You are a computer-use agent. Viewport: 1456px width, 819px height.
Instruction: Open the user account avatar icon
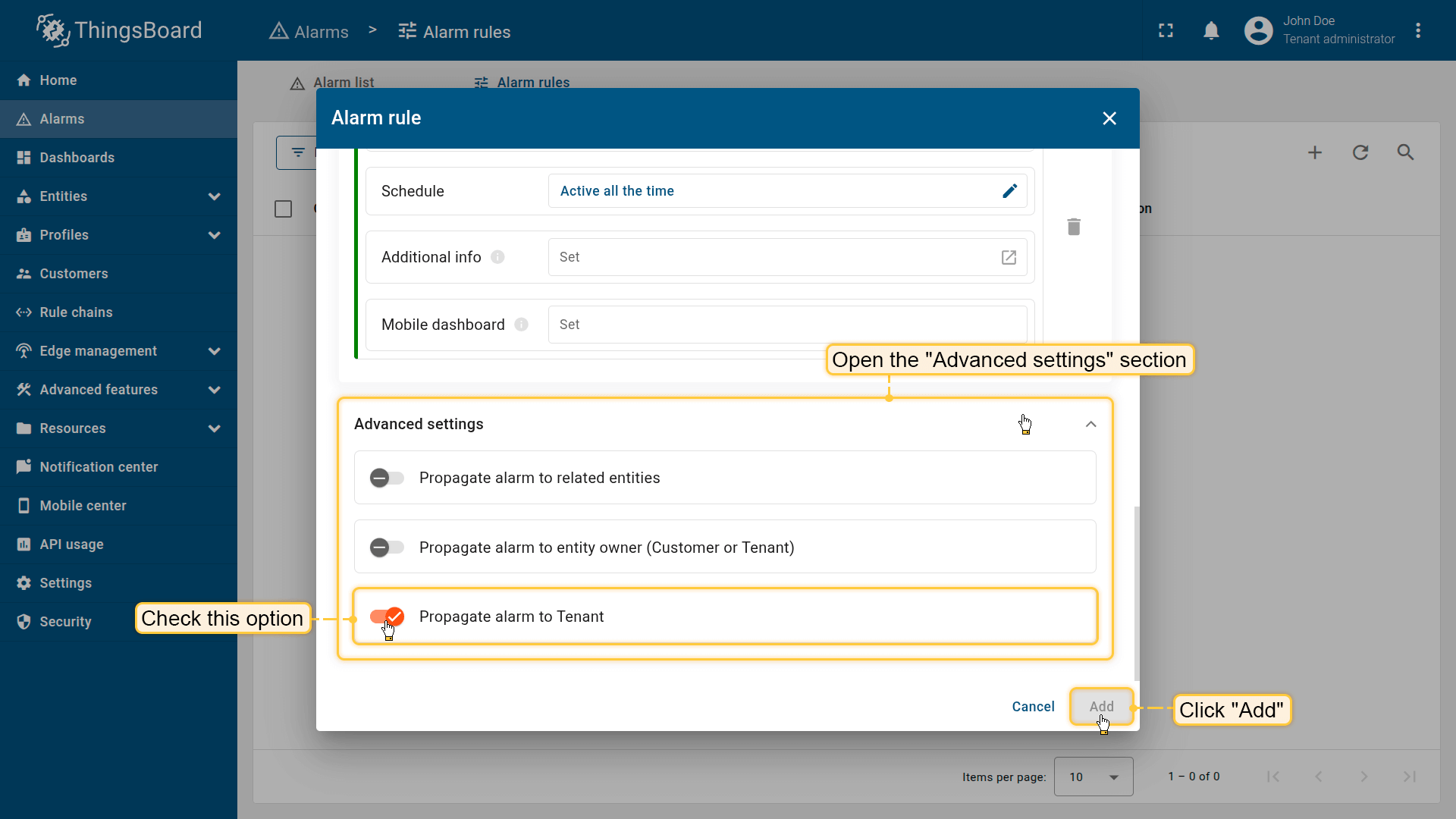pyautogui.click(x=1258, y=30)
